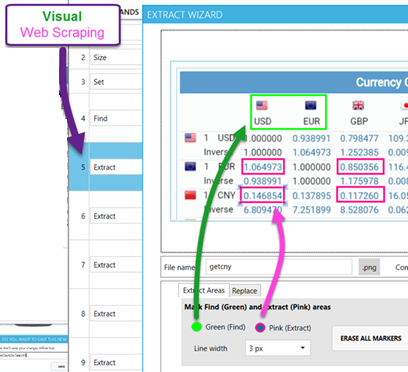The image size is (408, 372).
Task: Select the Green (Find) marker option
Action: coord(197,327)
